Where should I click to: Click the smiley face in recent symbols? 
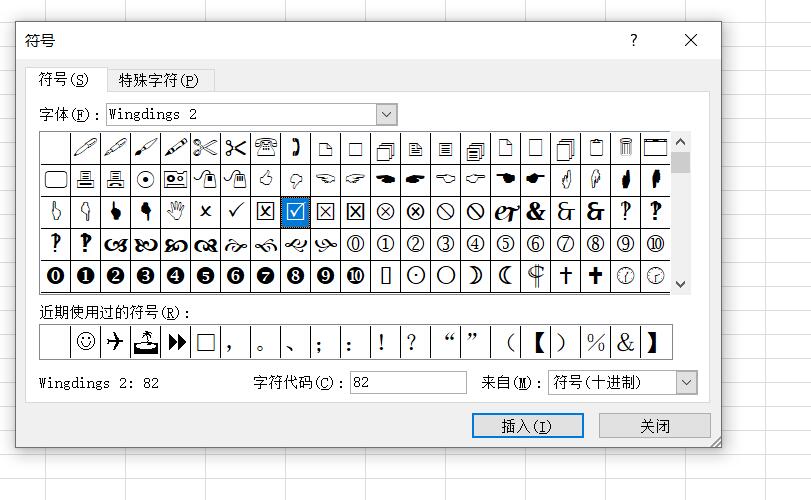pyautogui.click(x=86, y=342)
